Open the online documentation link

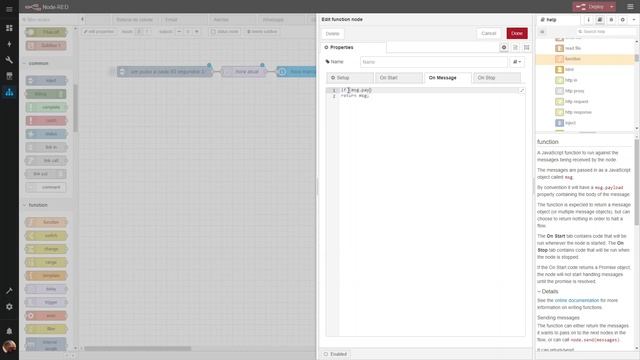click(577, 300)
